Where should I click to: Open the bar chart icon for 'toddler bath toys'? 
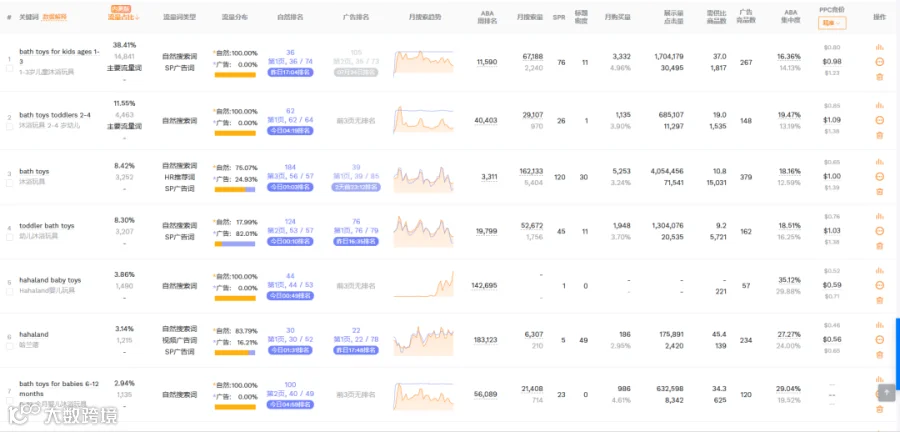(x=879, y=216)
